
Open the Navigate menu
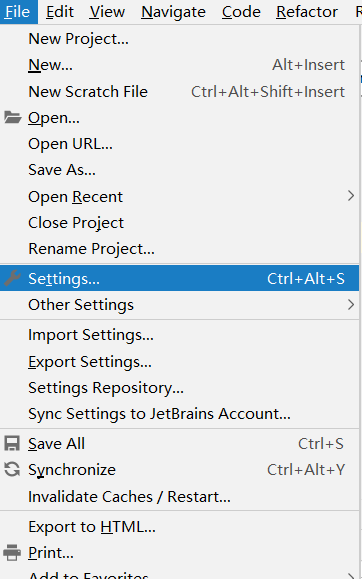click(x=173, y=12)
